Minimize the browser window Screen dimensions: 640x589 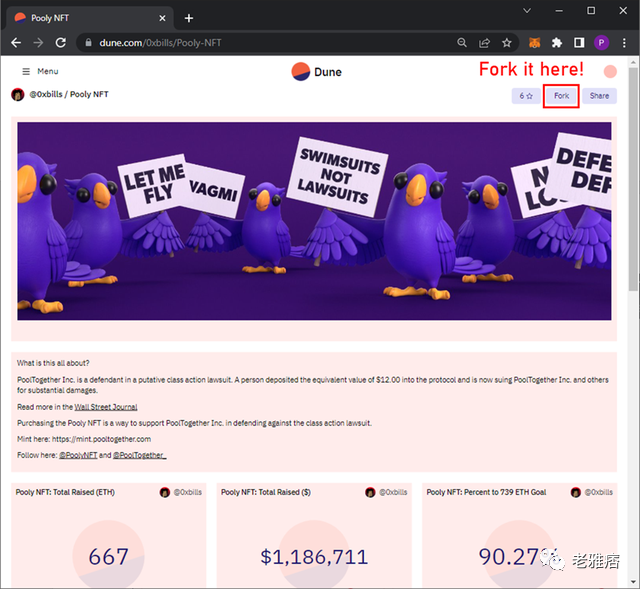pyautogui.click(x=559, y=11)
